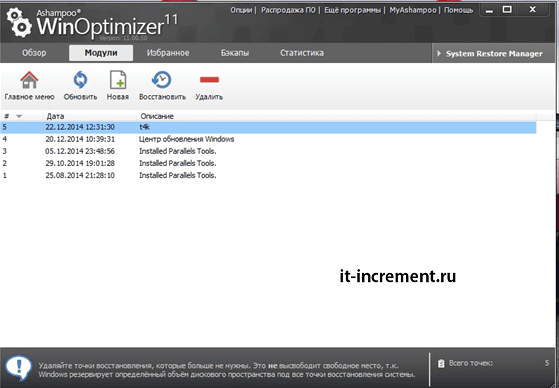This screenshot has width=559, height=388.
Task: Open the Распродажа ПО link
Action: [288, 10]
